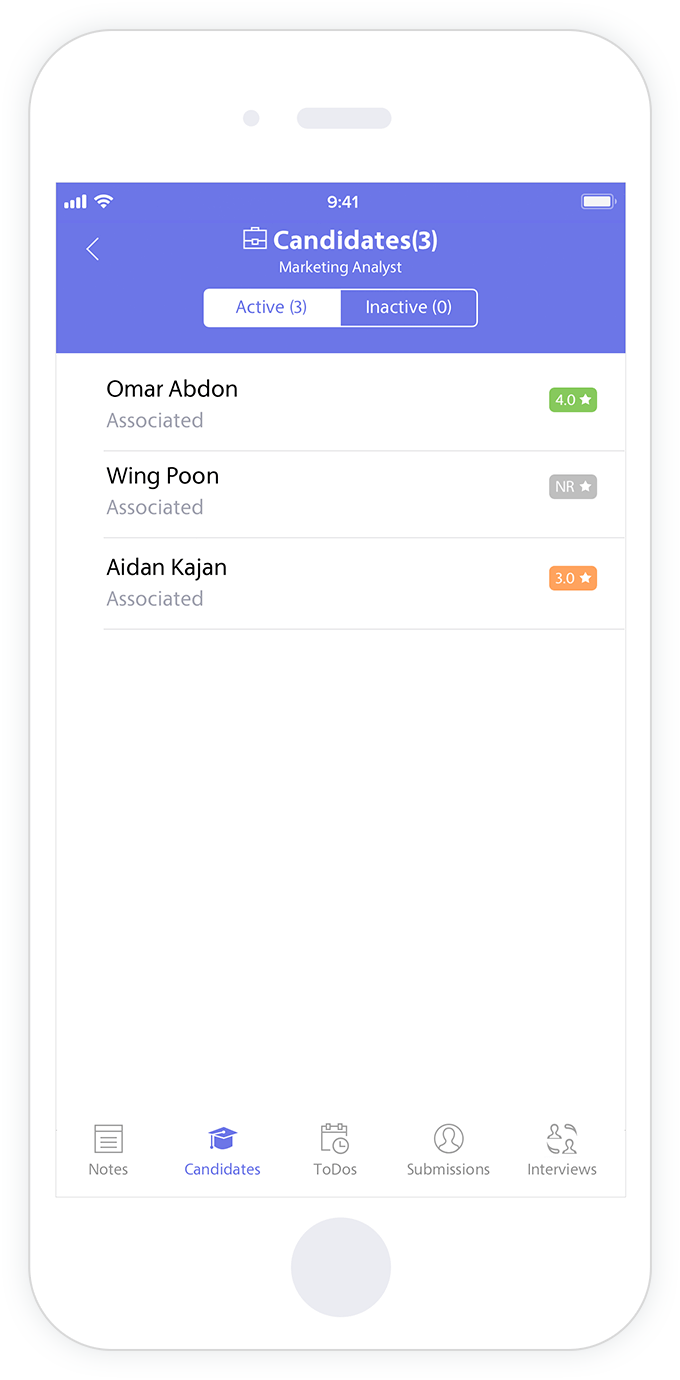The image size is (680, 1380).
Task: Open Omar Abdon candidate entry
Action: 364,404
